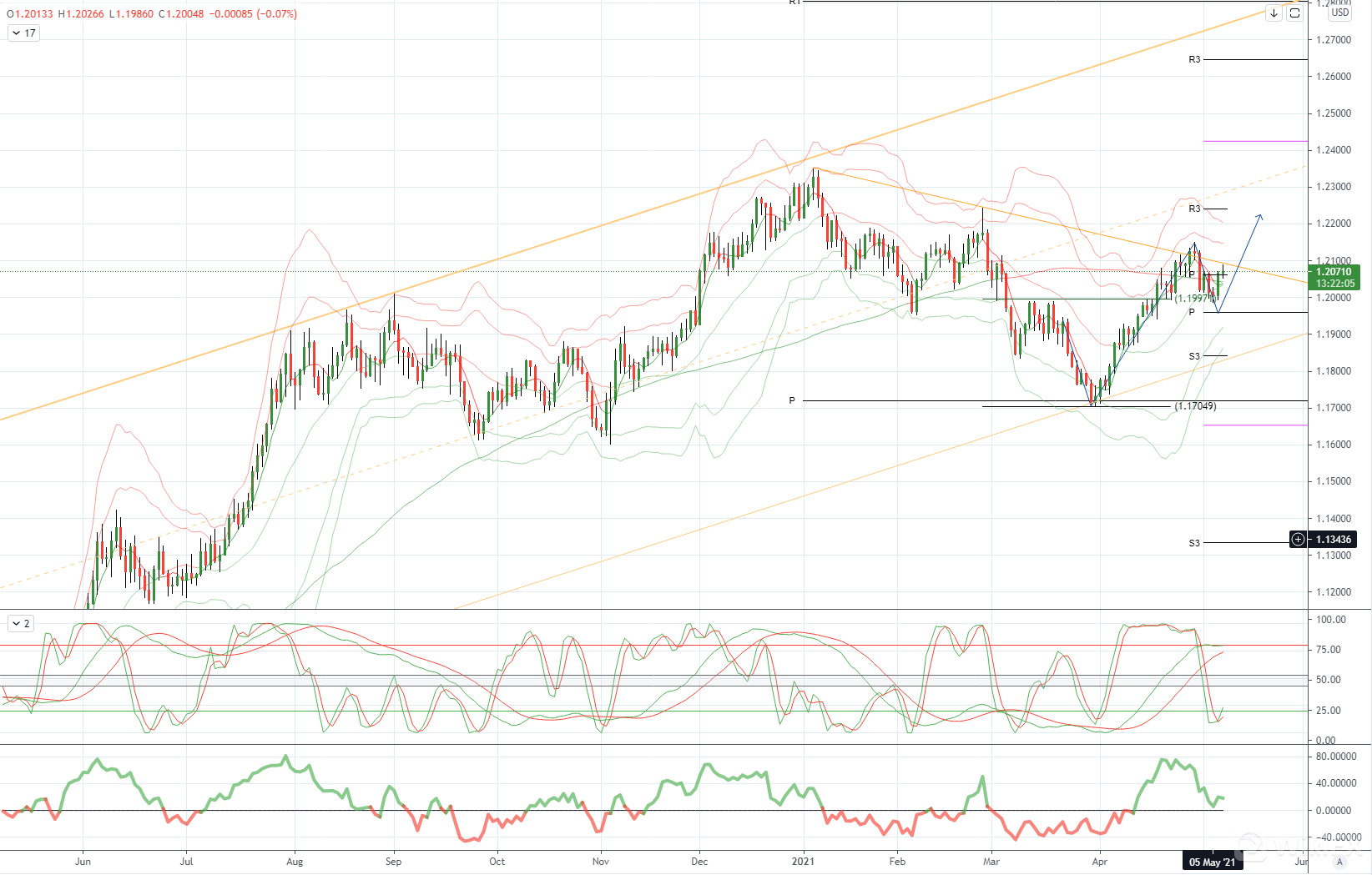Click the first Jun label on the time axis
The image size is (1372, 875).
click(x=83, y=862)
